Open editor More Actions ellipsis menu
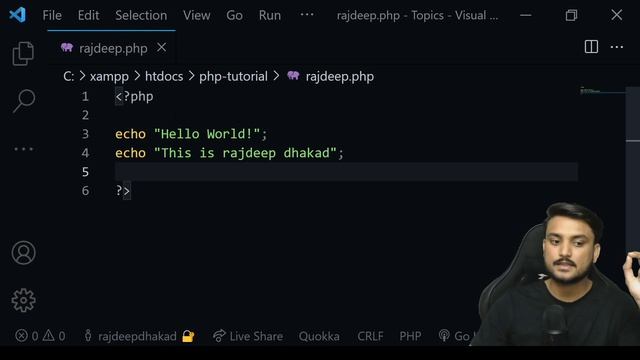The height and width of the screenshot is (360, 640). (x=616, y=47)
